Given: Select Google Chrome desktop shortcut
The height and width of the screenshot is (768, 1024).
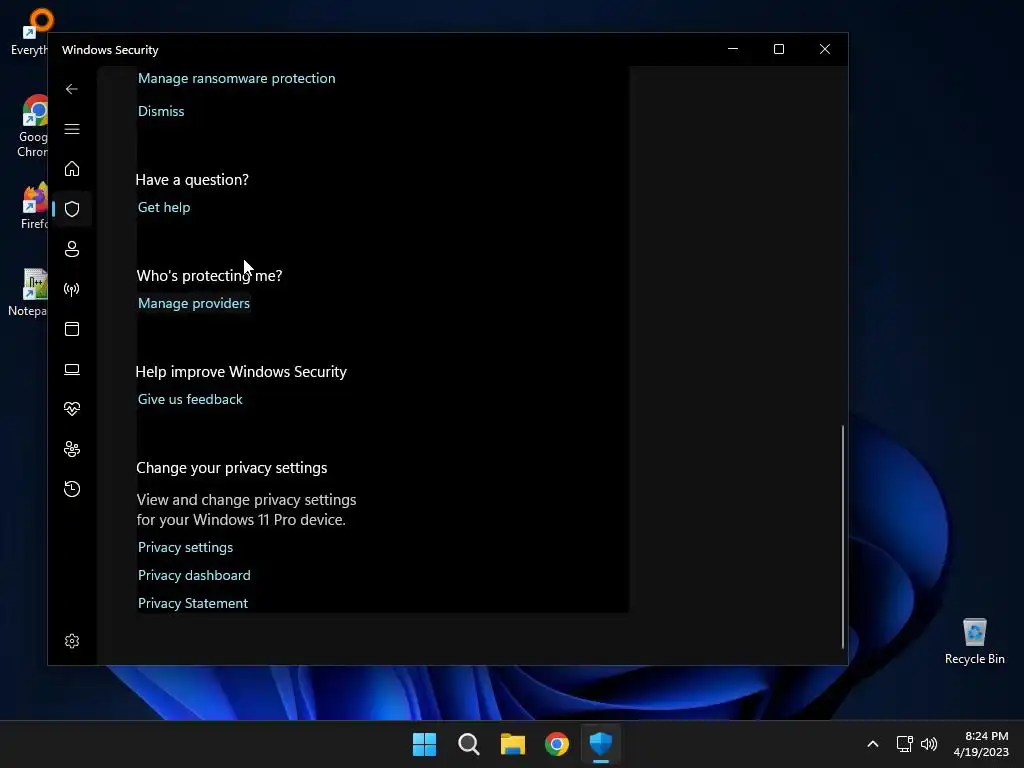Looking at the screenshot, I should pos(33,127).
